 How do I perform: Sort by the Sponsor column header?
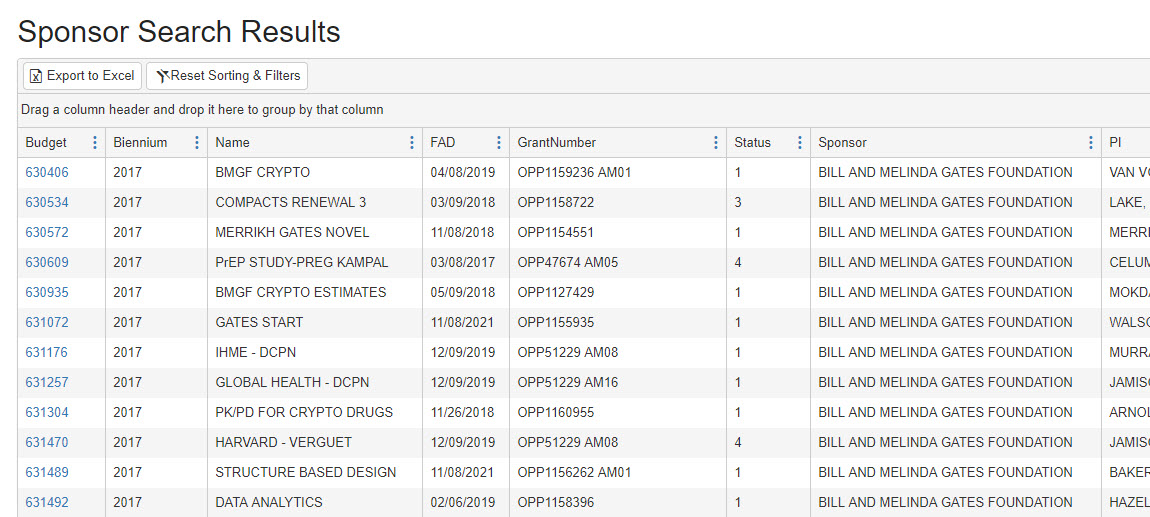[x=842, y=142]
